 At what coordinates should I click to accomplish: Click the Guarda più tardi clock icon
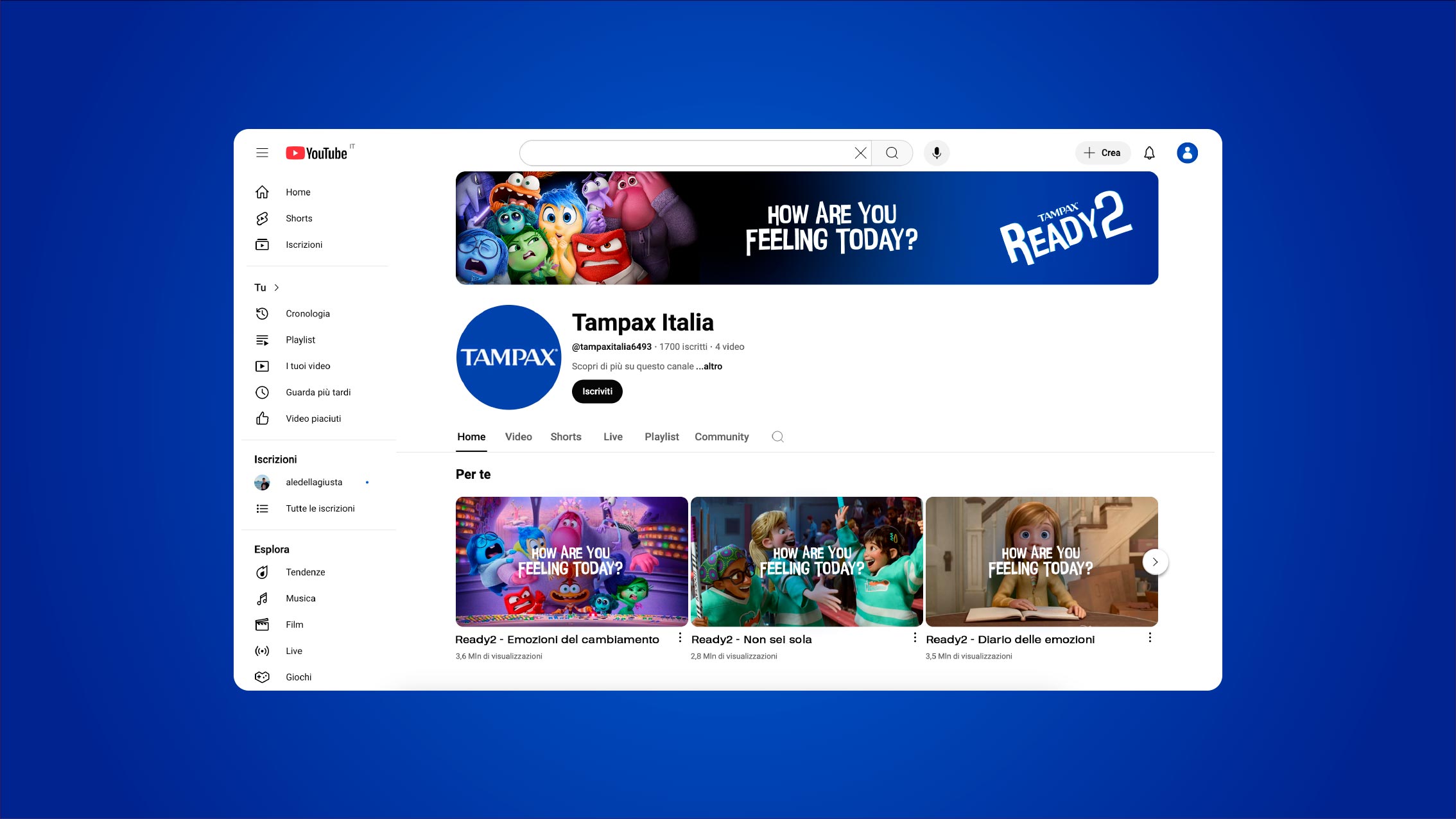(262, 392)
